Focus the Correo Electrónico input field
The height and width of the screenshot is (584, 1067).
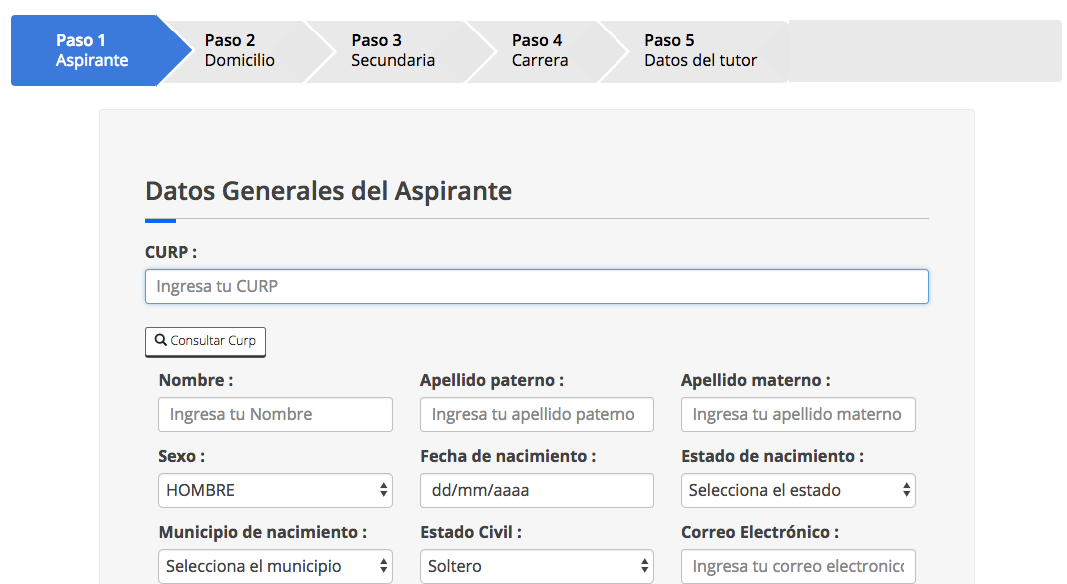pyautogui.click(x=797, y=566)
